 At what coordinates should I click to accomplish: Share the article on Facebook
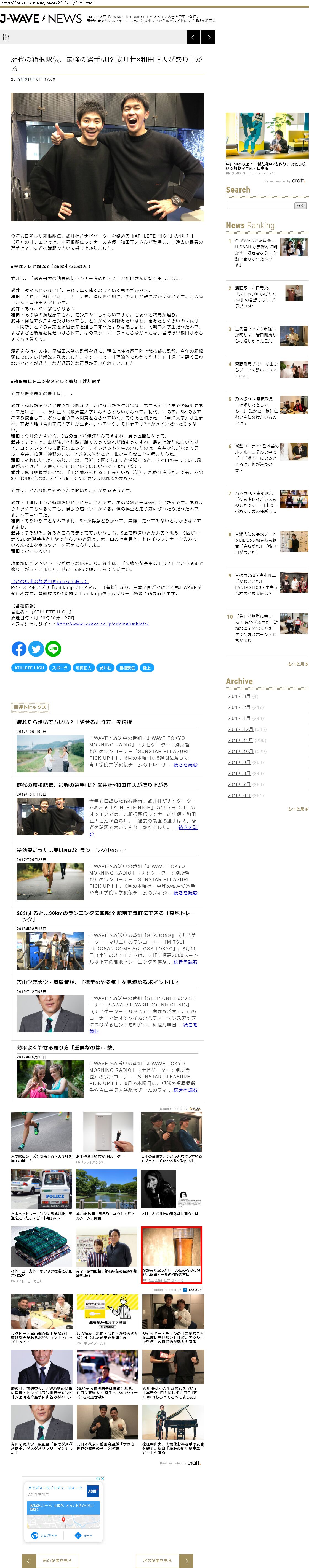pos(19,649)
